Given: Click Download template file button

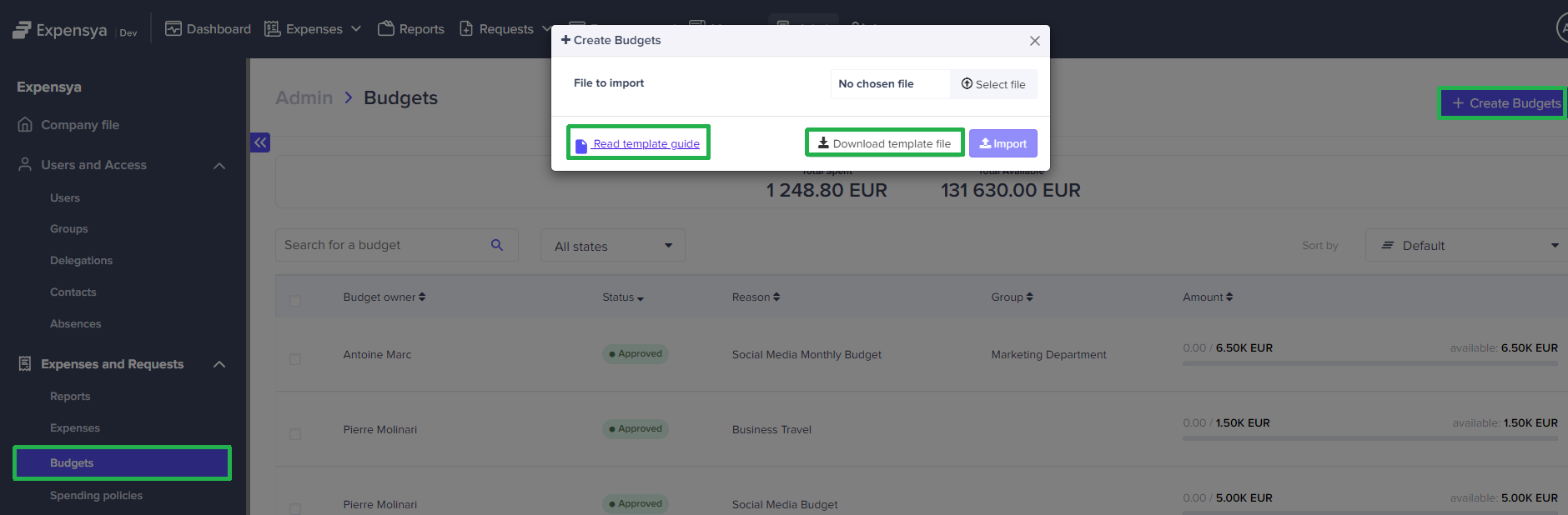Looking at the screenshot, I should 884,143.
